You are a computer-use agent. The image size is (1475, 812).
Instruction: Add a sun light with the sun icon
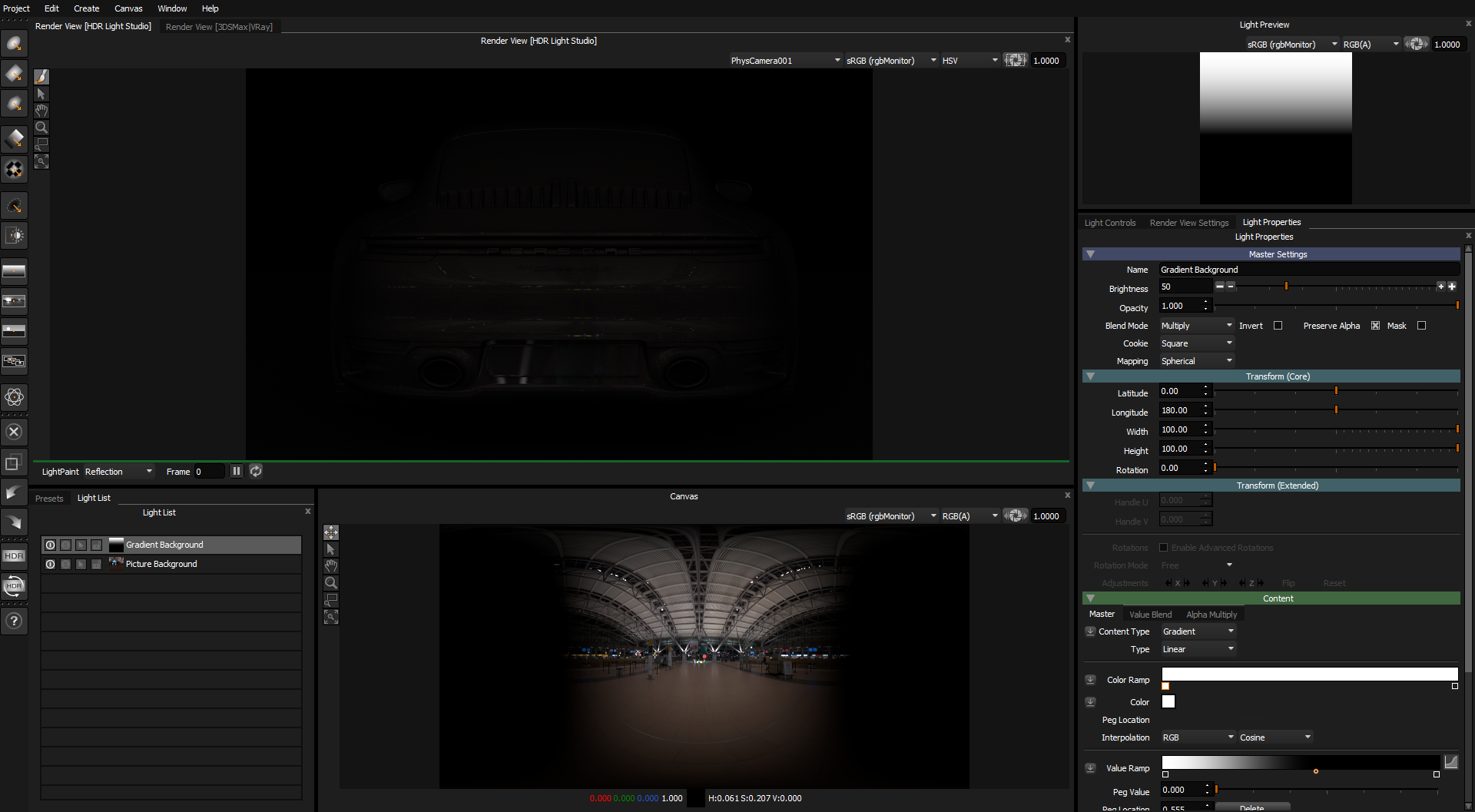(x=14, y=235)
